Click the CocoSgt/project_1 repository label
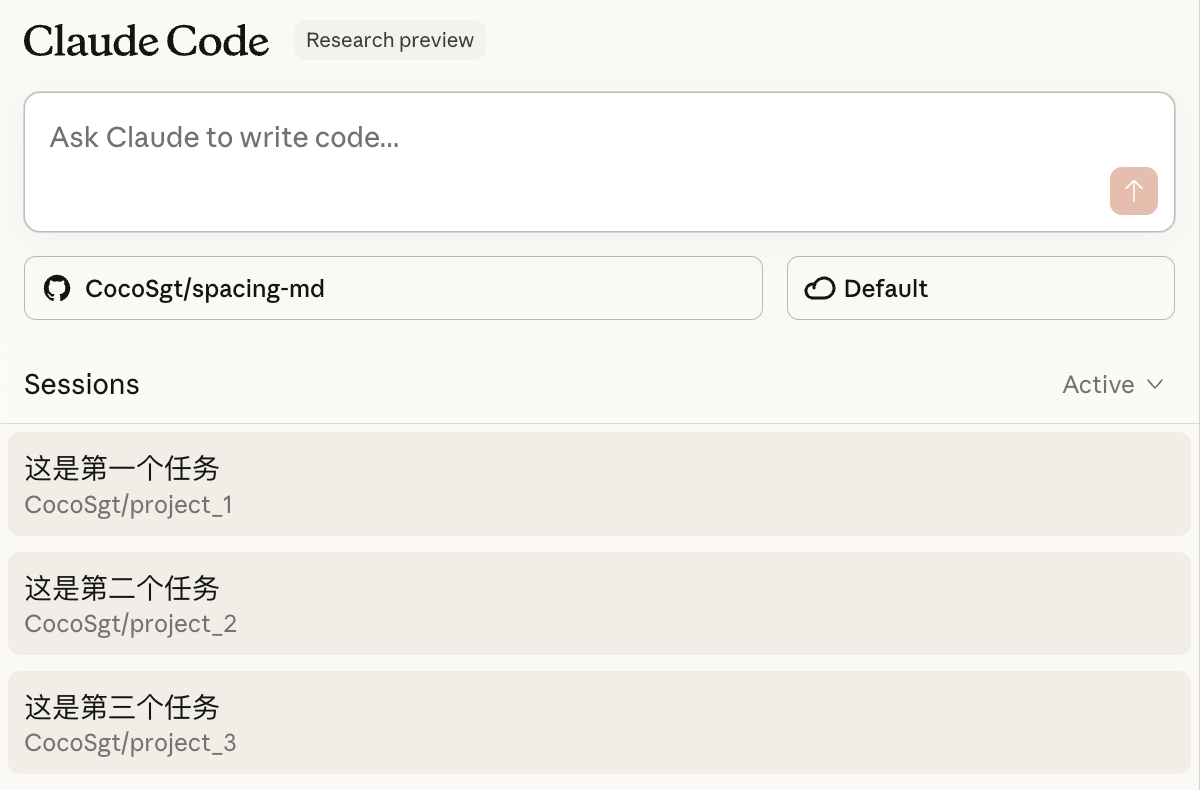Viewport: 1200px width, 790px height. click(x=128, y=505)
